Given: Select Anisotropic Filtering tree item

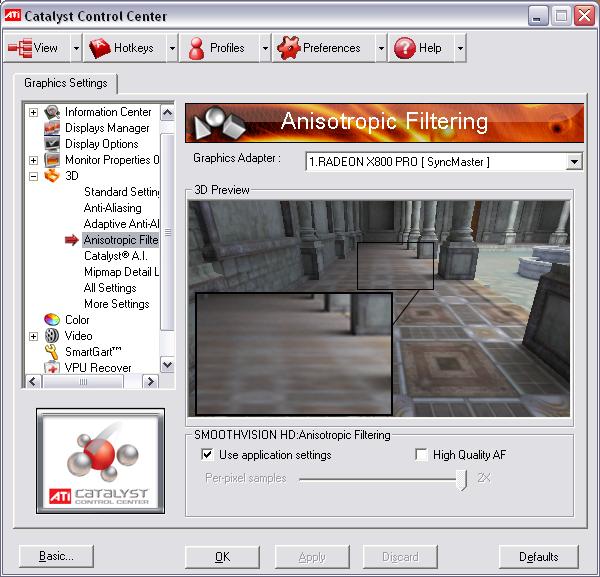Looking at the screenshot, I should coord(121,240).
